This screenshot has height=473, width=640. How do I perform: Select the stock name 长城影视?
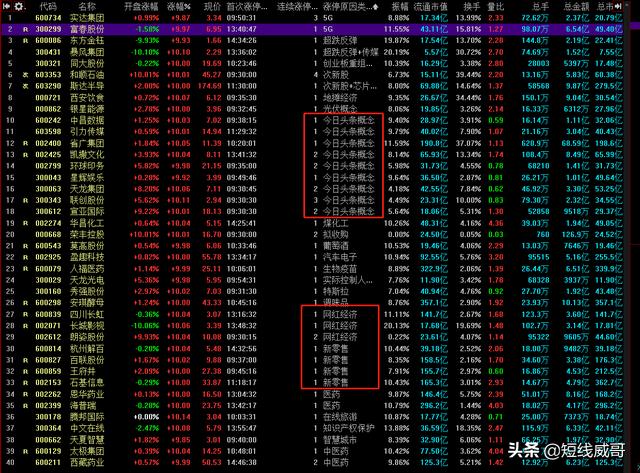coord(87,326)
